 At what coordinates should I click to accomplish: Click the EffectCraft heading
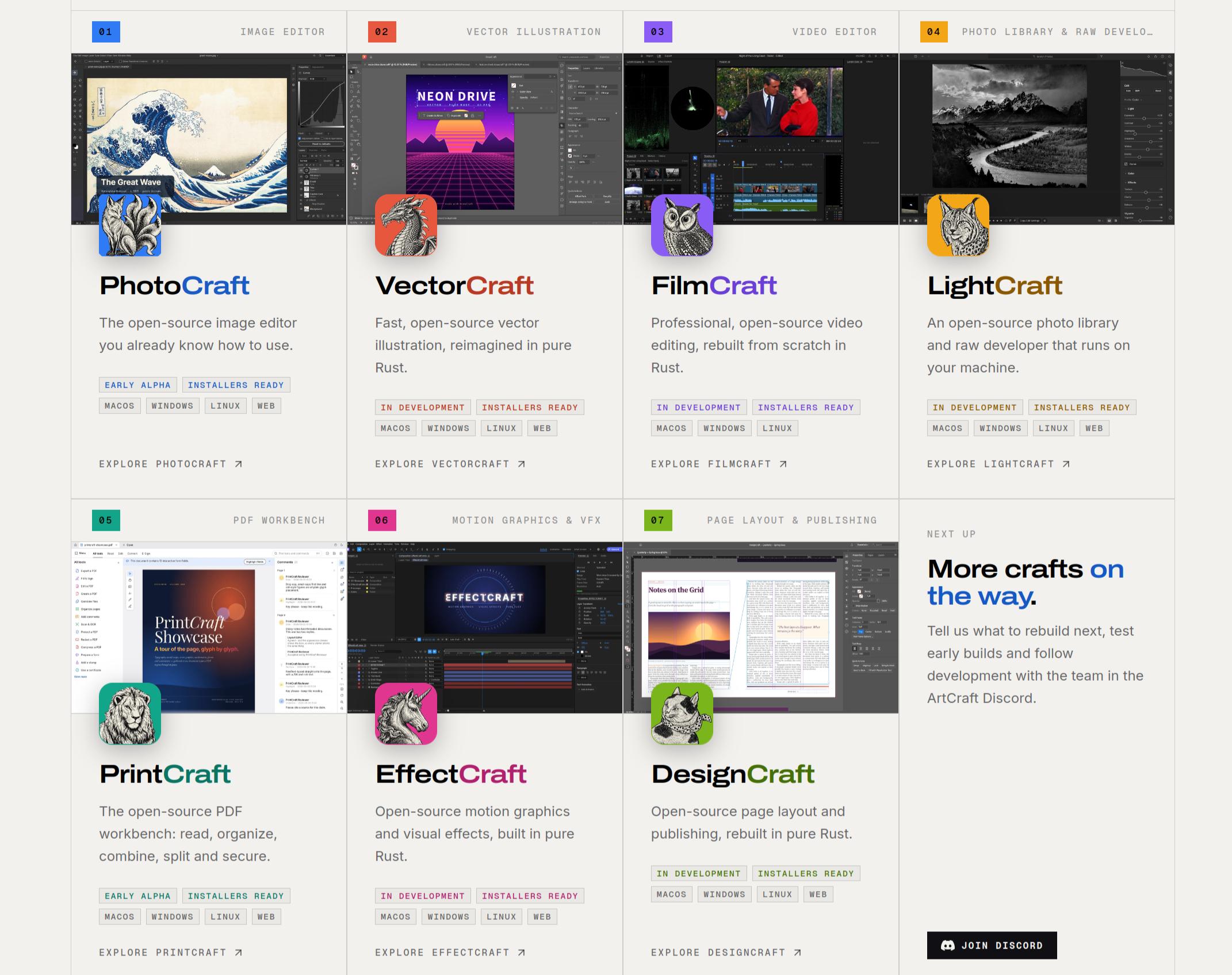click(451, 774)
